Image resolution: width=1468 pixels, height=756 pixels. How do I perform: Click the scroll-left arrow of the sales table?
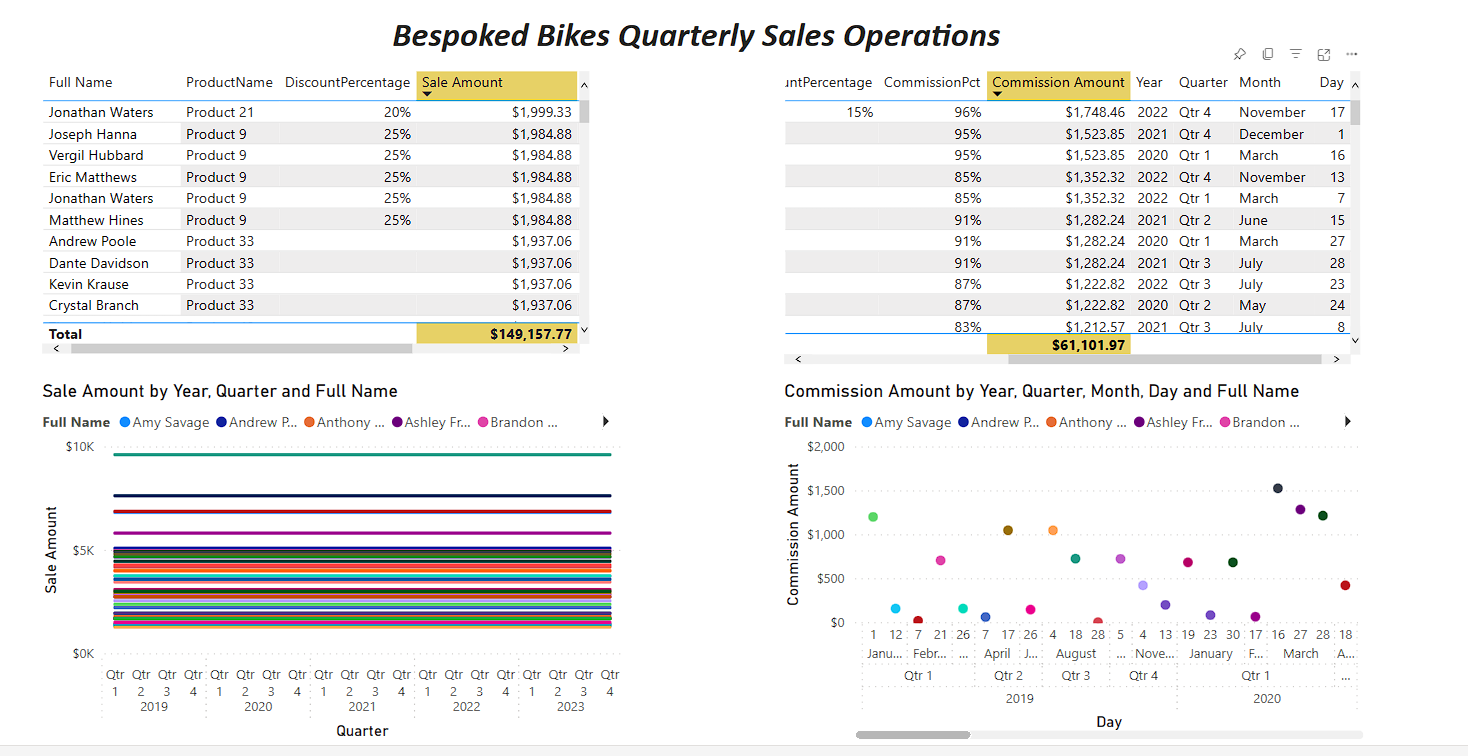point(56,349)
